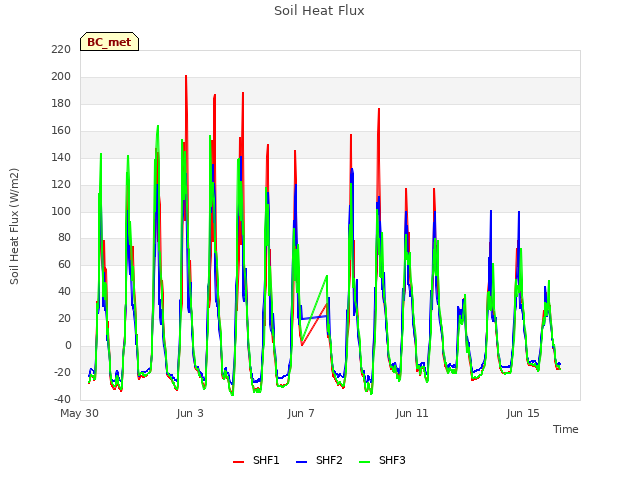Toggle SHF3 series in legend
This screenshot has height=480, width=640.
382,460
